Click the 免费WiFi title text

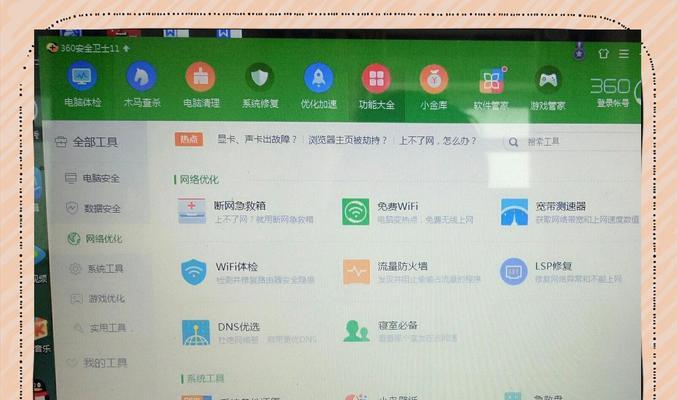coord(398,206)
